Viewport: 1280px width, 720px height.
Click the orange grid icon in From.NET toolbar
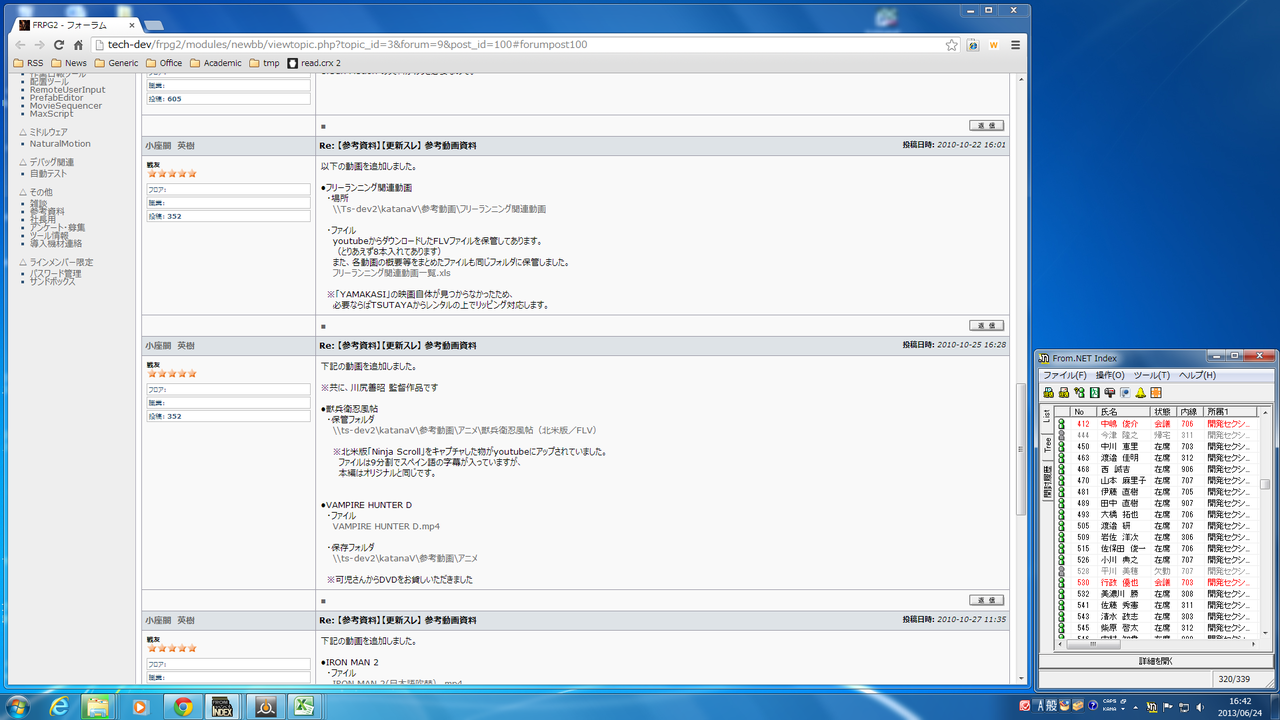pyautogui.click(x=1156, y=392)
